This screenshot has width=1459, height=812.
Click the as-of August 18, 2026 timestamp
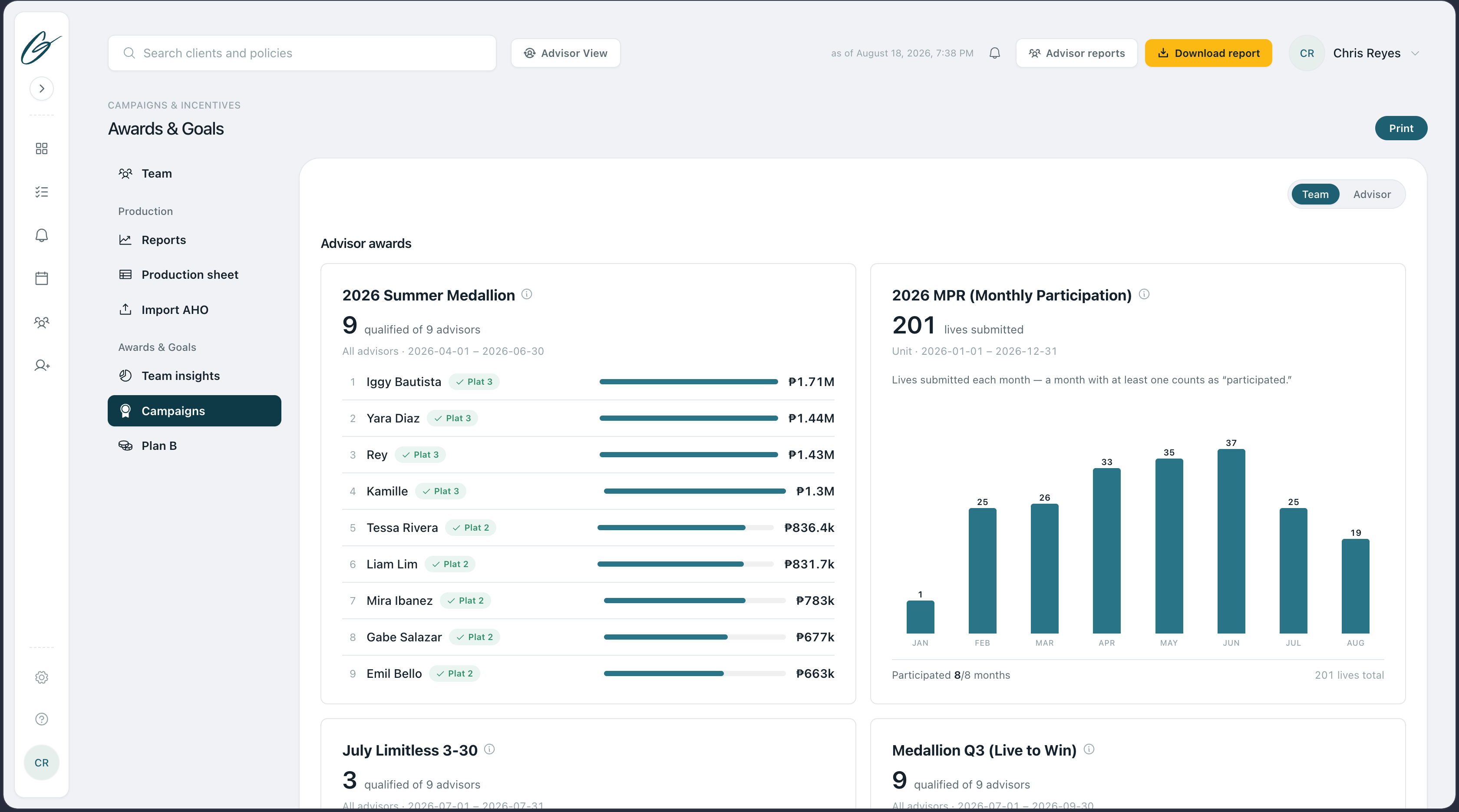pos(902,53)
